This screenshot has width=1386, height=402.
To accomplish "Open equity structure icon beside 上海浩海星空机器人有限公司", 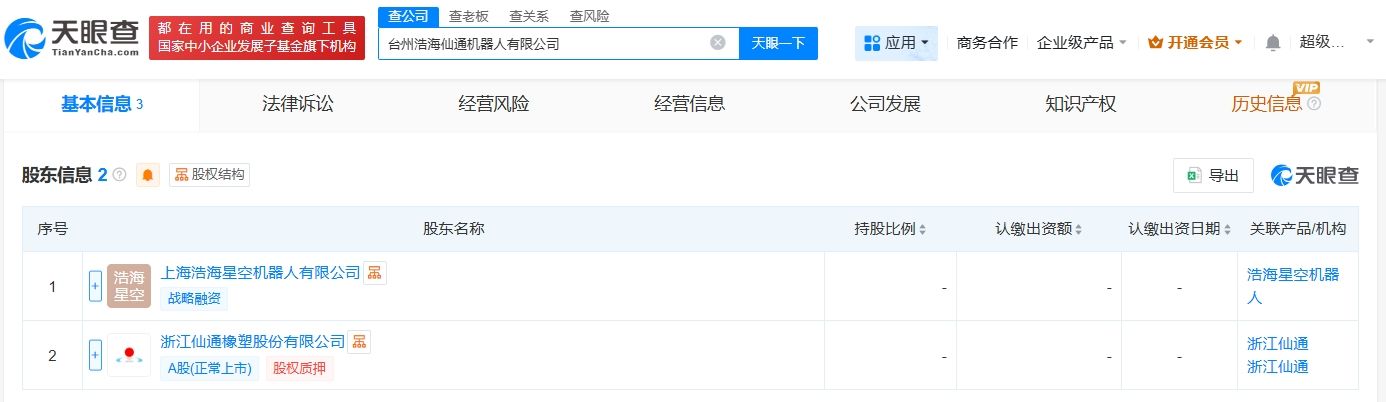I will click(x=374, y=273).
